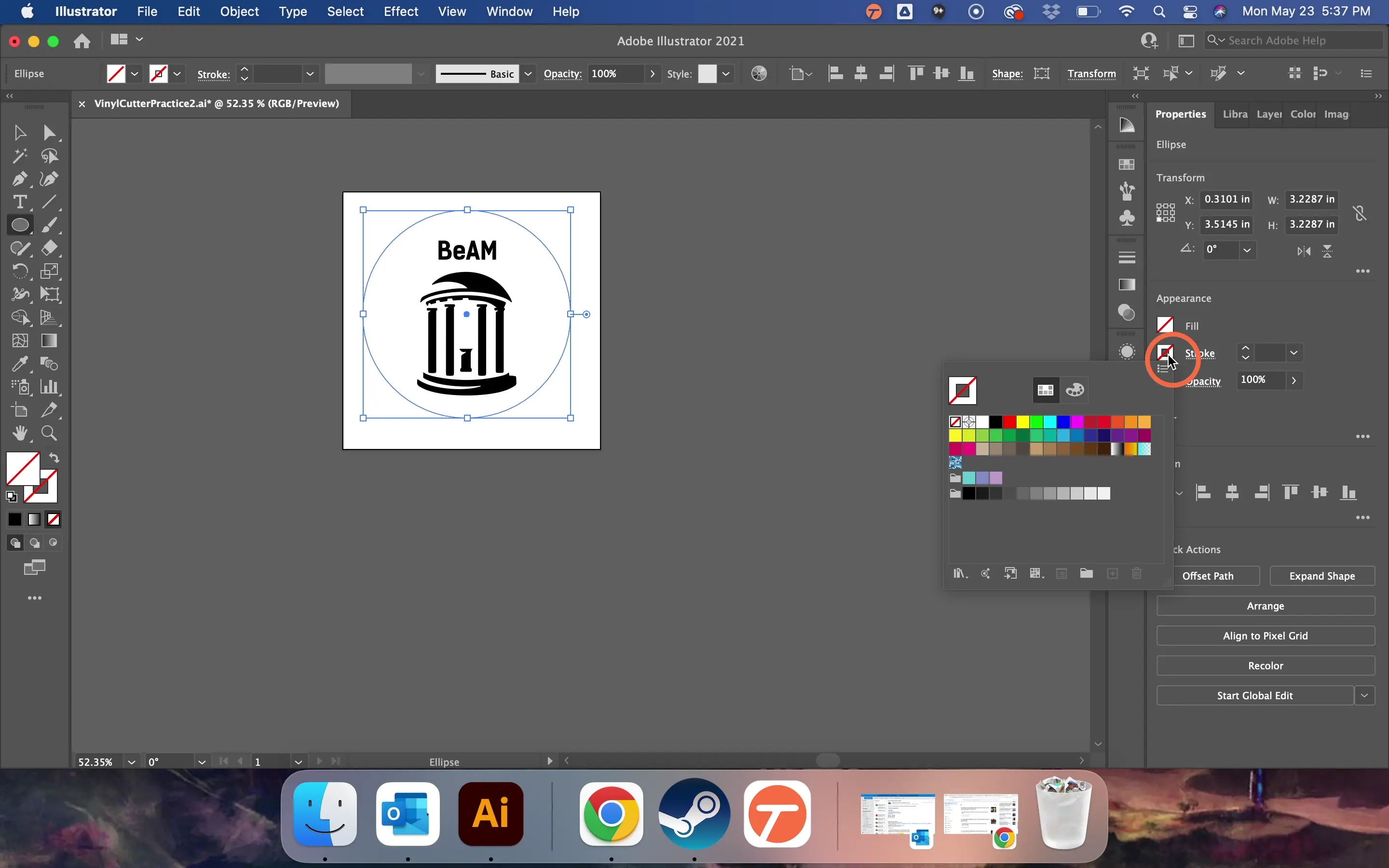Select the Hand tool
This screenshot has width=1389, height=868.
[19, 434]
